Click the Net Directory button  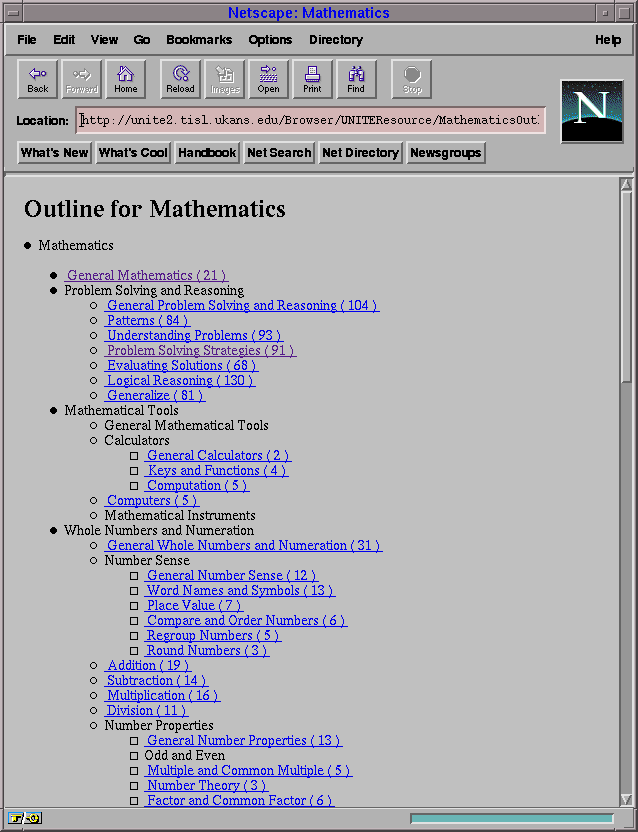tap(360, 153)
